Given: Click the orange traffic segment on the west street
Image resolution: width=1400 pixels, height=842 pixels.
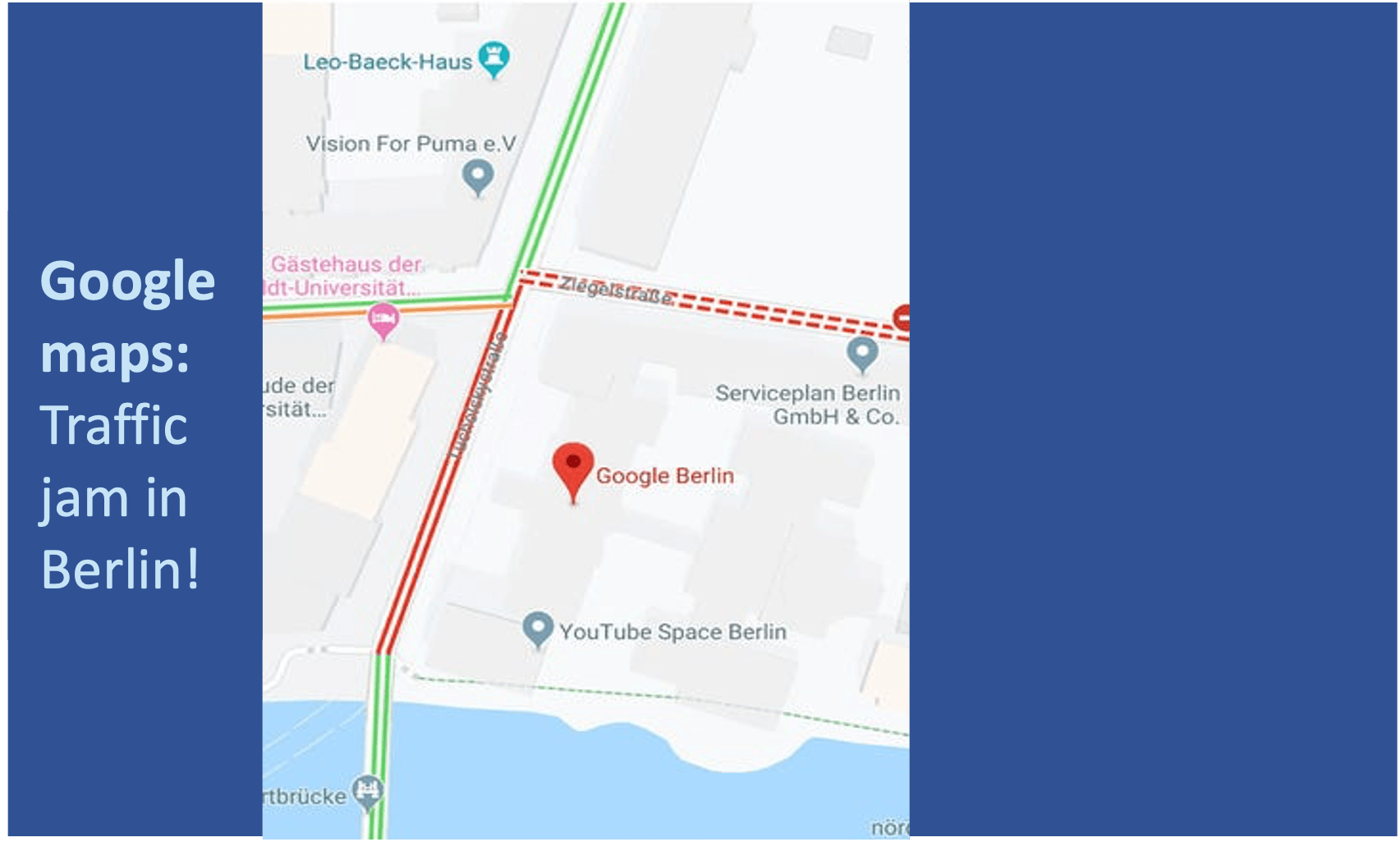Looking at the screenshot, I should pos(386,311).
